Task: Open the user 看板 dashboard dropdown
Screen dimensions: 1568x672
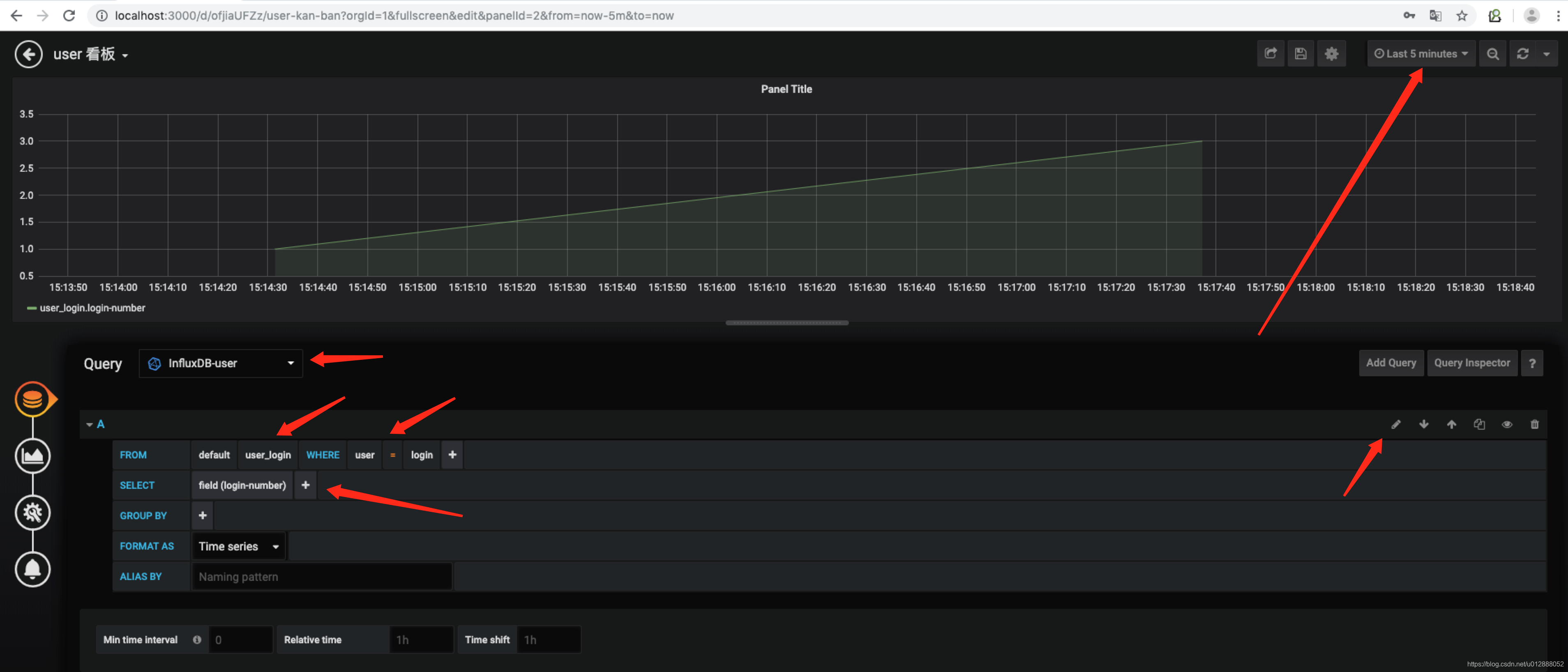Action: pos(91,54)
